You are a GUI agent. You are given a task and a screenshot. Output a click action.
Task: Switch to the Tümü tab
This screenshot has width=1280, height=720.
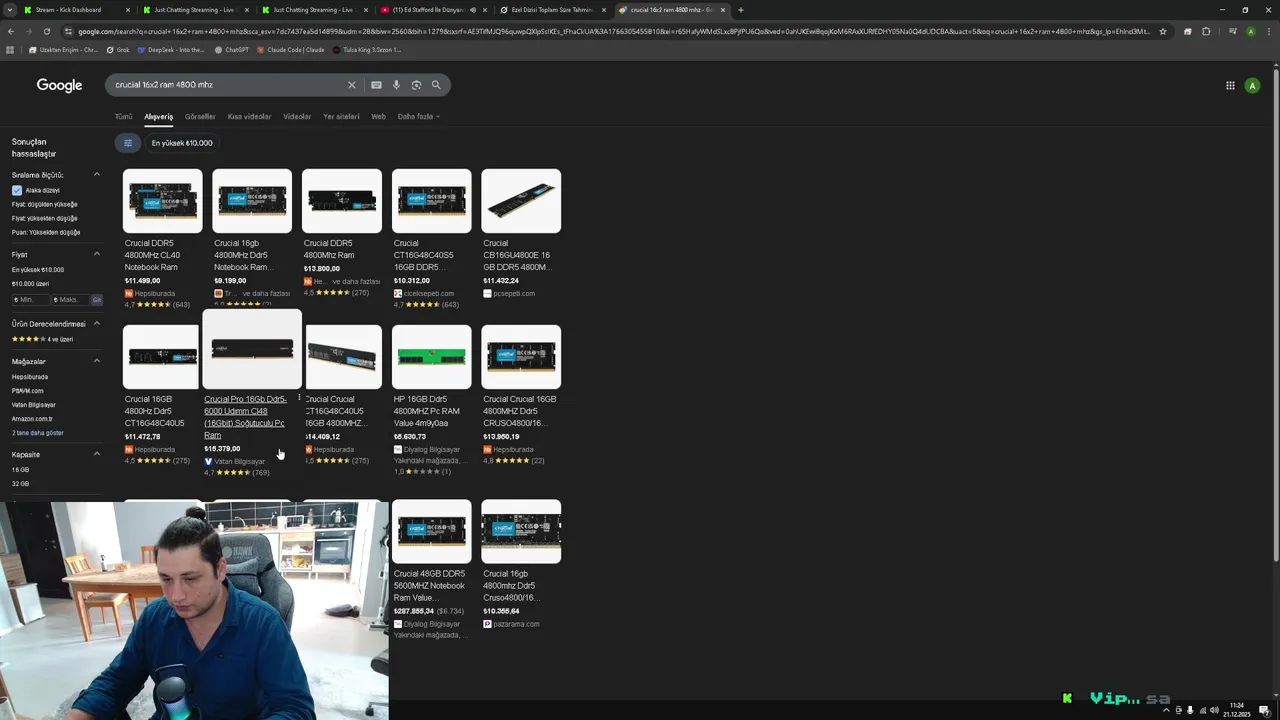point(123,117)
